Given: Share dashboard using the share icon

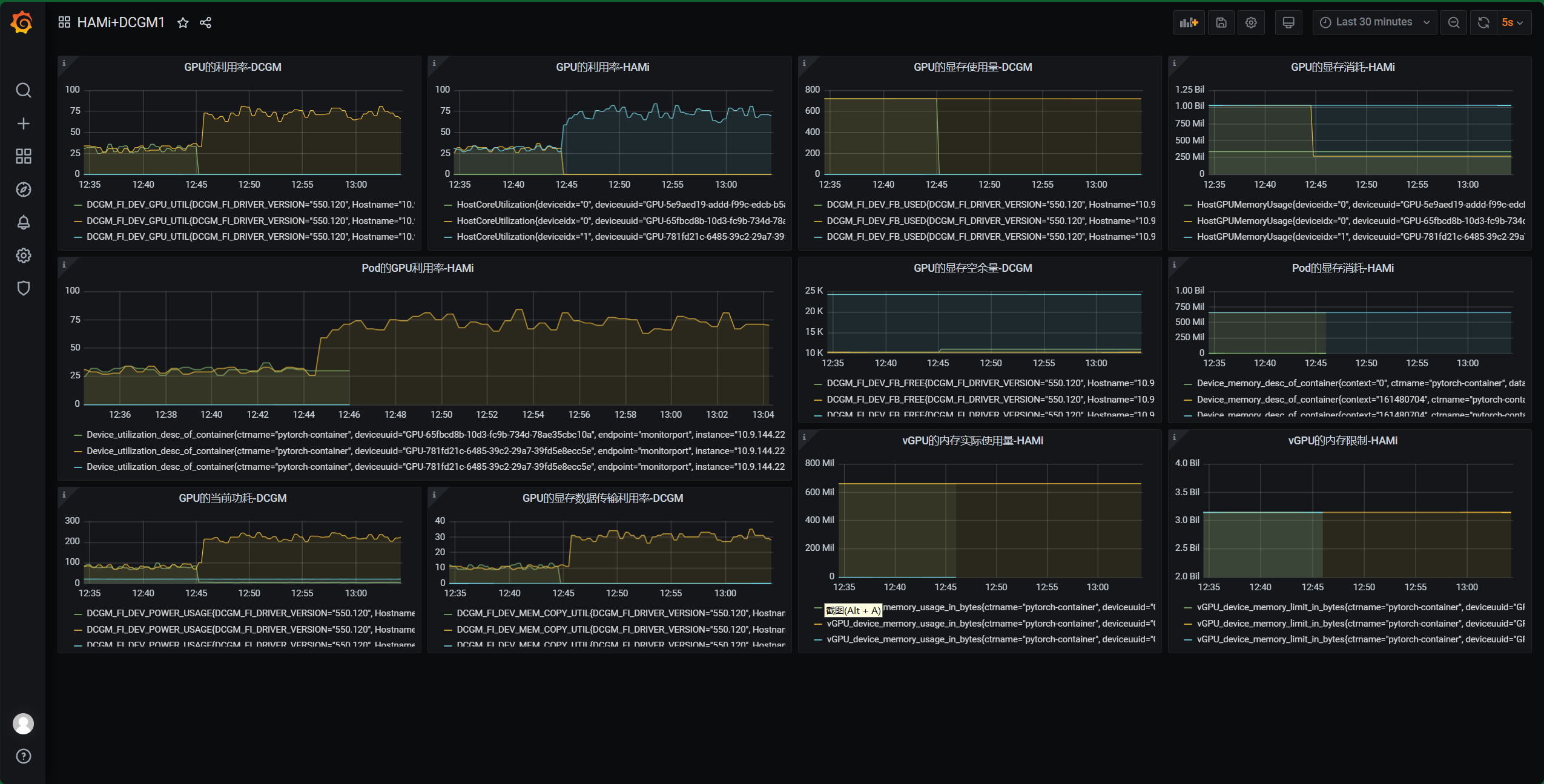Looking at the screenshot, I should (x=205, y=22).
